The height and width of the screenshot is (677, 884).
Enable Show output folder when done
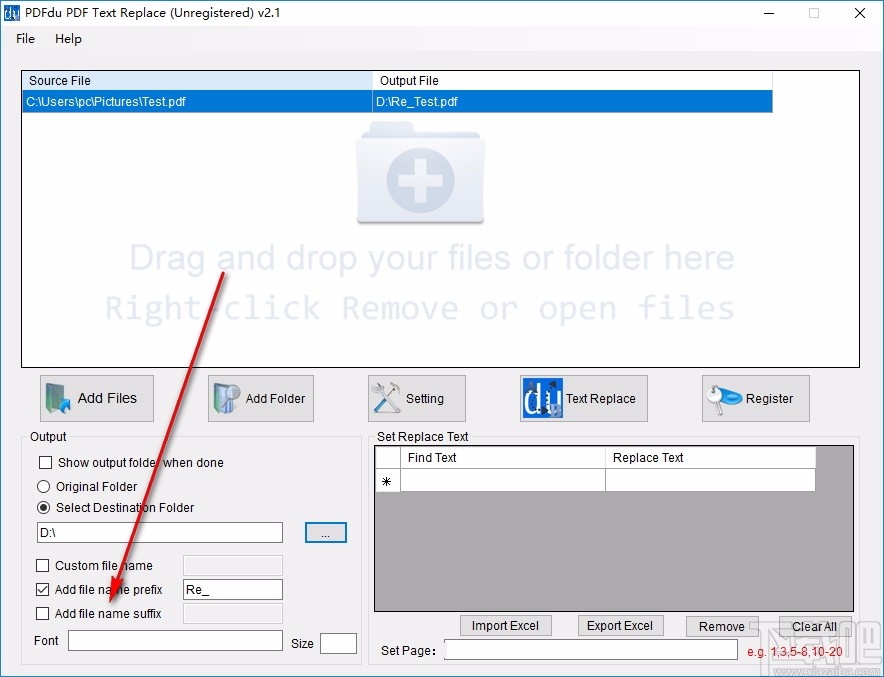click(x=43, y=463)
